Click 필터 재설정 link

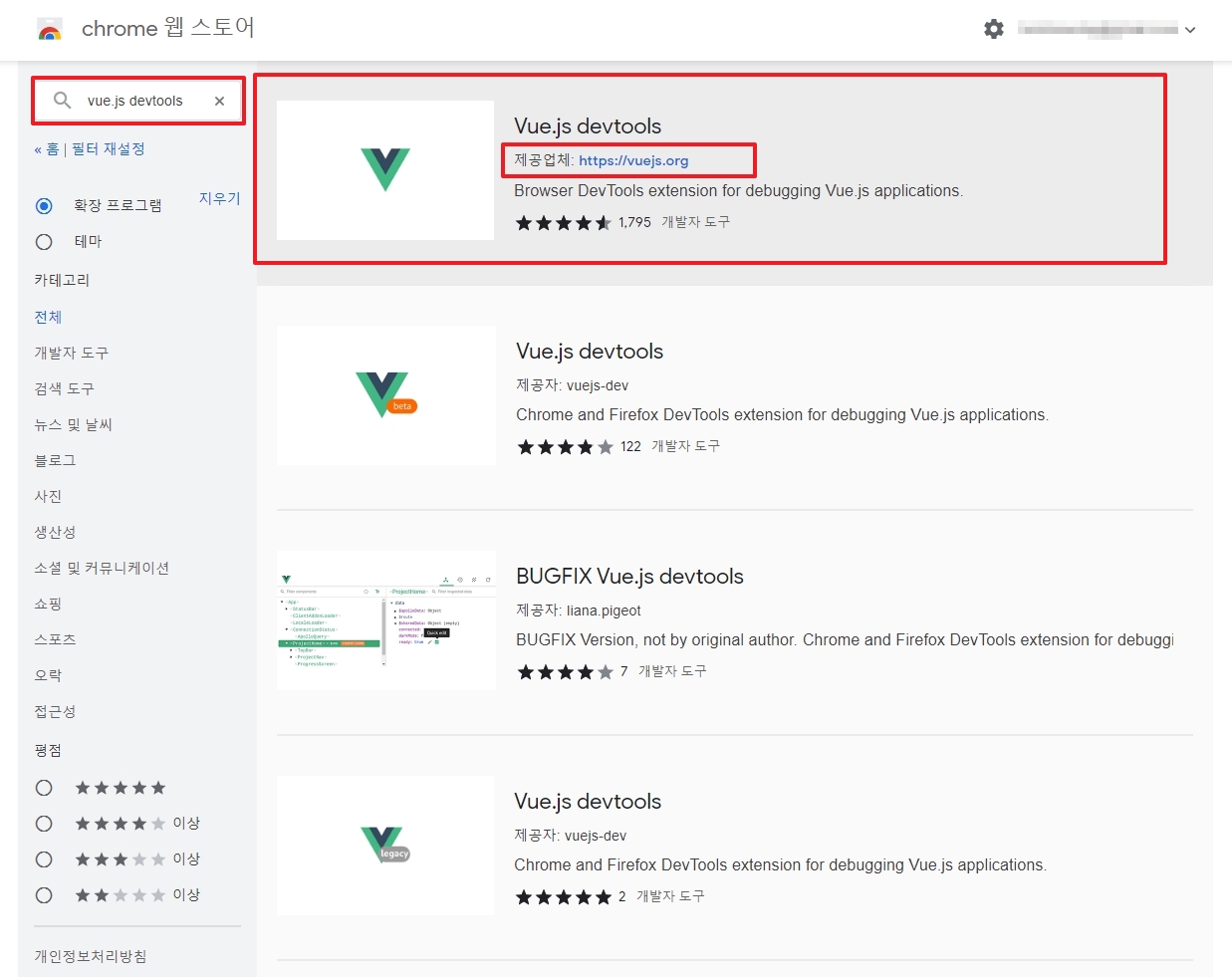(x=109, y=149)
